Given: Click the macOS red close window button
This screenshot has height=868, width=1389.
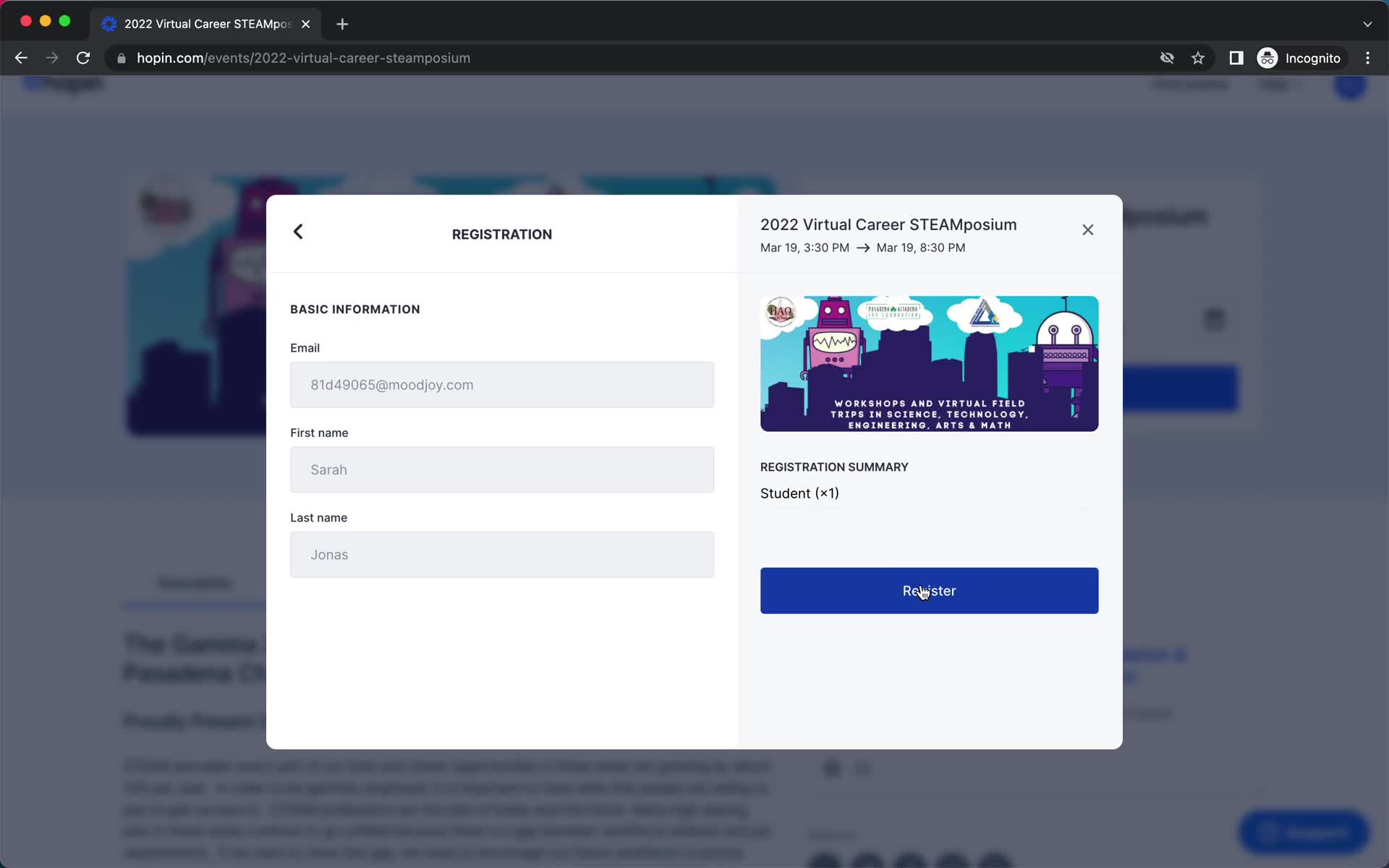Looking at the screenshot, I should point(26,21).
